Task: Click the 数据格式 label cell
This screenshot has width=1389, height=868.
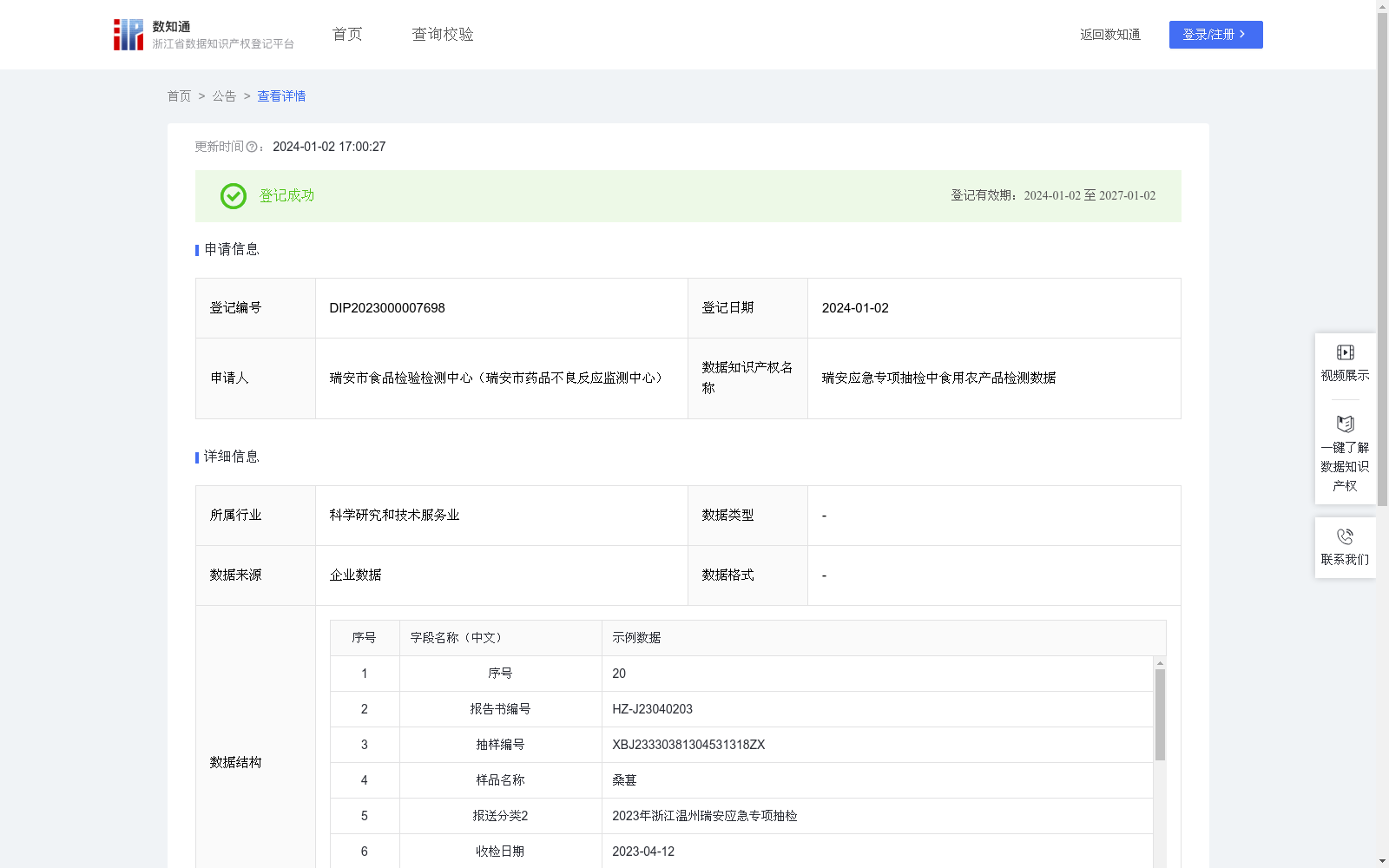Action: coord(747,575)
